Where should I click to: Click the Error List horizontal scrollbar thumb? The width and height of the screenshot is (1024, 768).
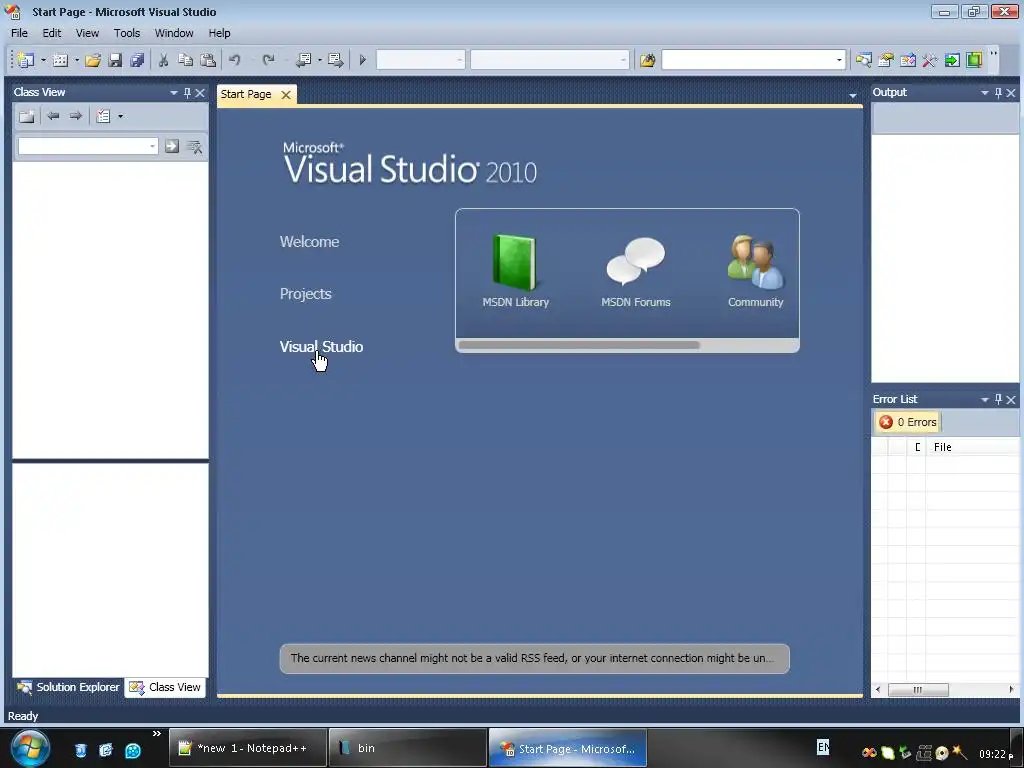coord(918,690)
